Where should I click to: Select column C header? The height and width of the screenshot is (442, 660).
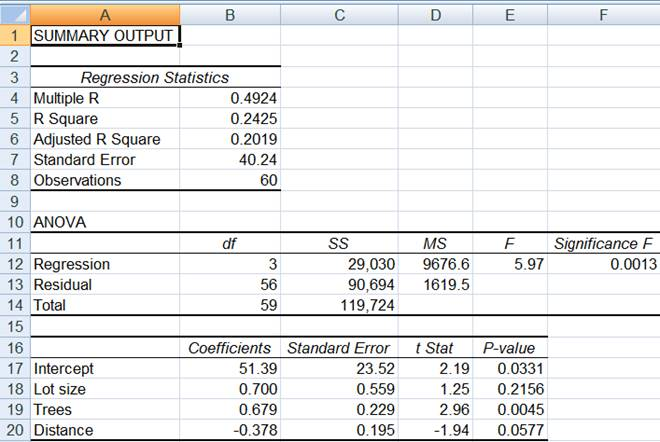coord(340,13)
